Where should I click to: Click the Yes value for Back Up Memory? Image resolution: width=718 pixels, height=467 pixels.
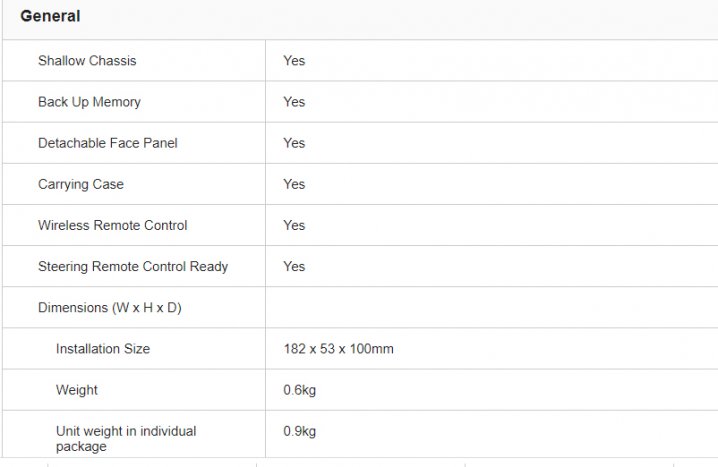tap(294, 102)
